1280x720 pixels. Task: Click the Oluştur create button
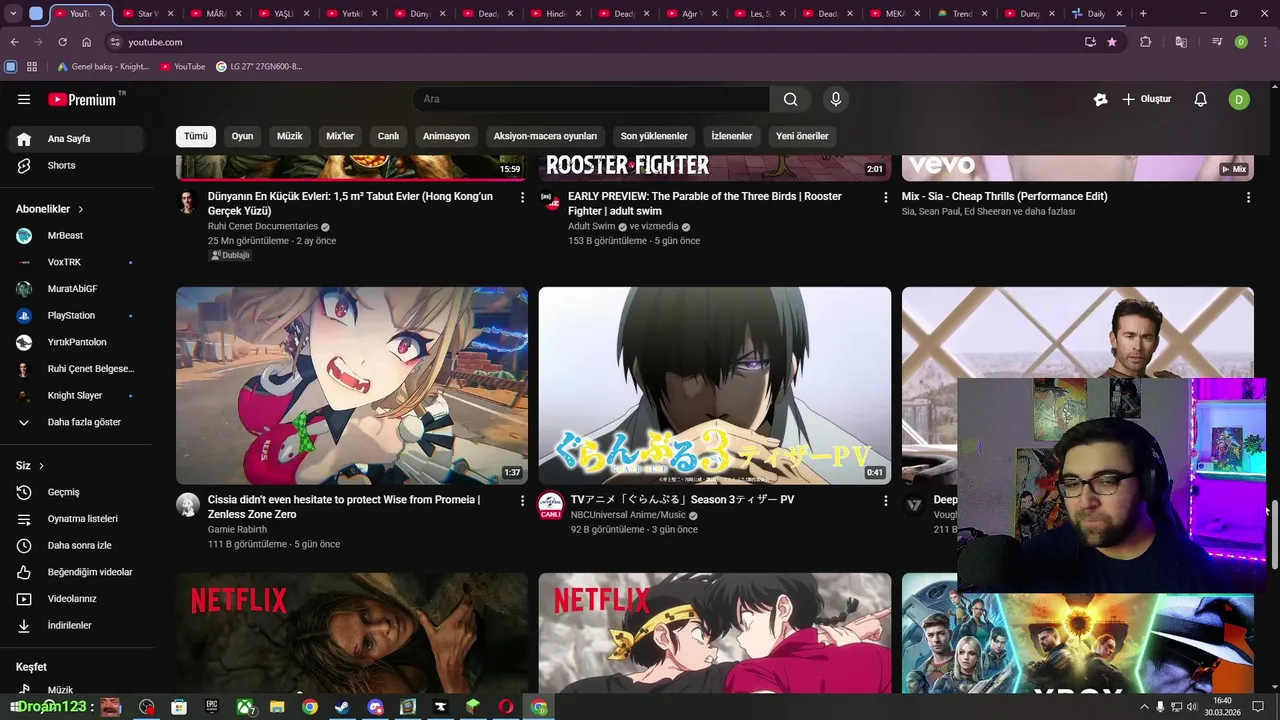[1146, 99]
